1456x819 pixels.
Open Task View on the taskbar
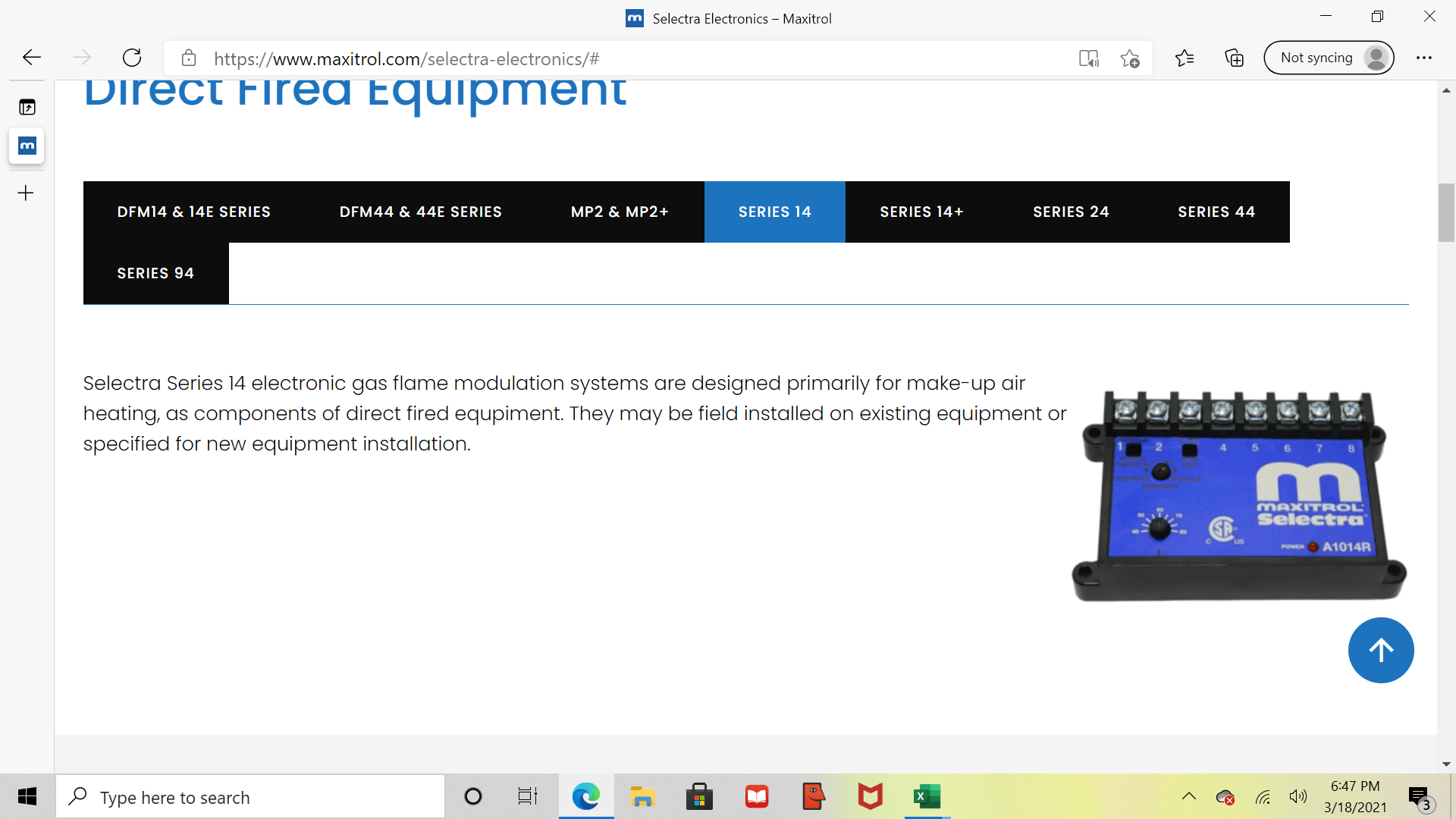(x=528, y=797)
